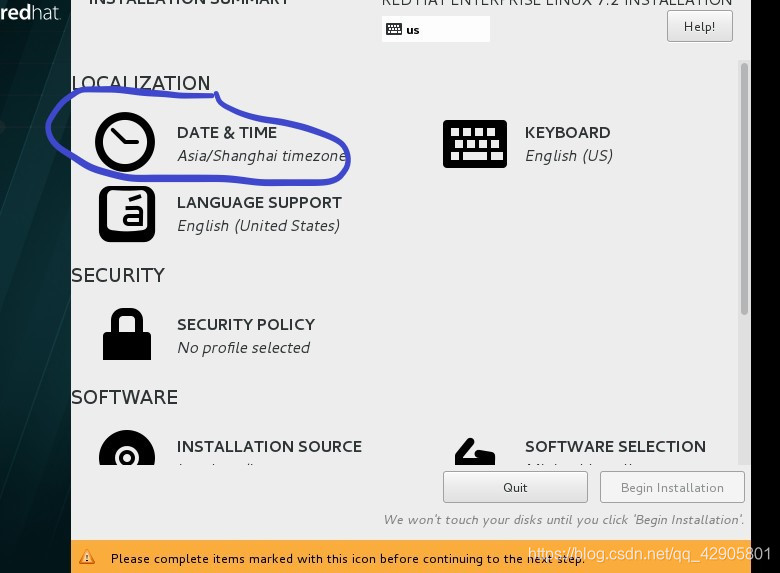Click the SECURITY section heading
780x573 pixels.
118,275
